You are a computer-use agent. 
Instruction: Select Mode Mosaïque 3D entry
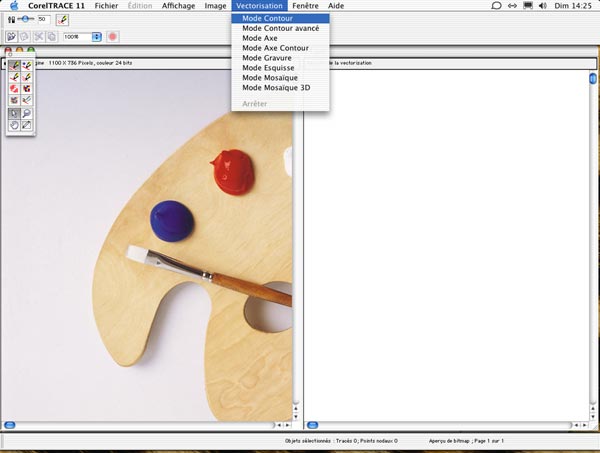pyautogui.click(x=276, y=87)
